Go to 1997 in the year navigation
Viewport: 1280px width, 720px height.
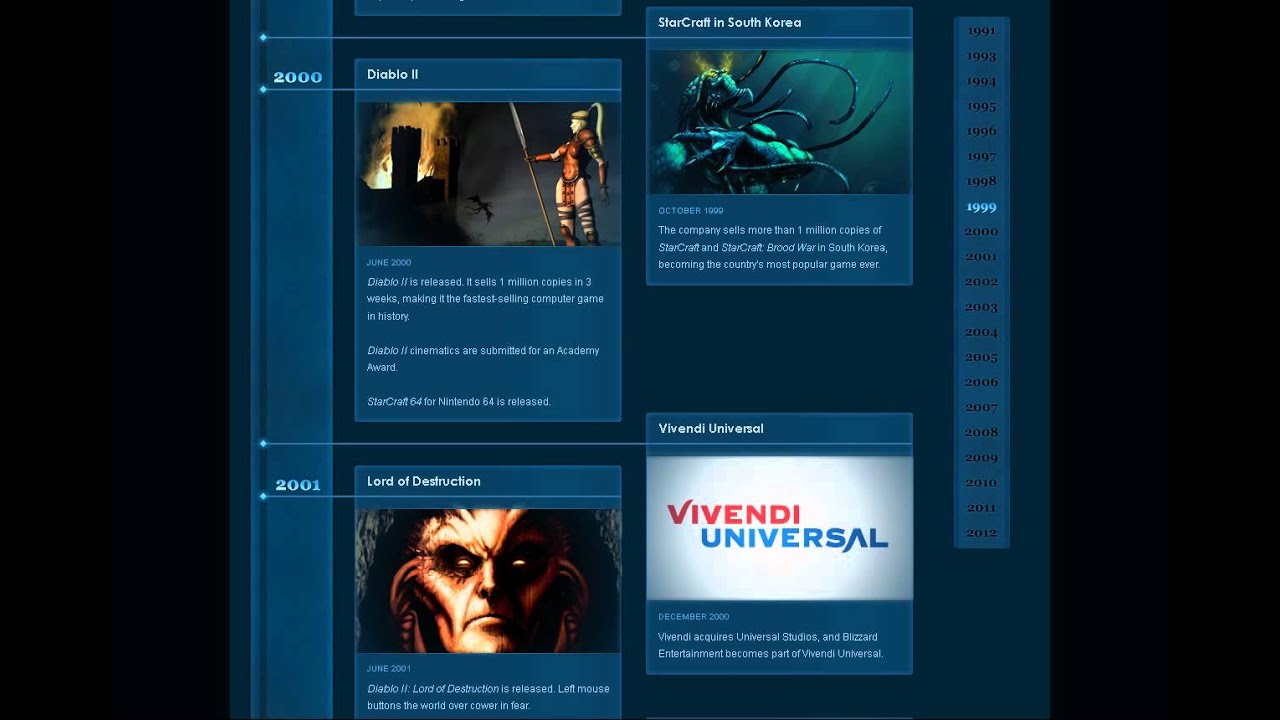981,156
